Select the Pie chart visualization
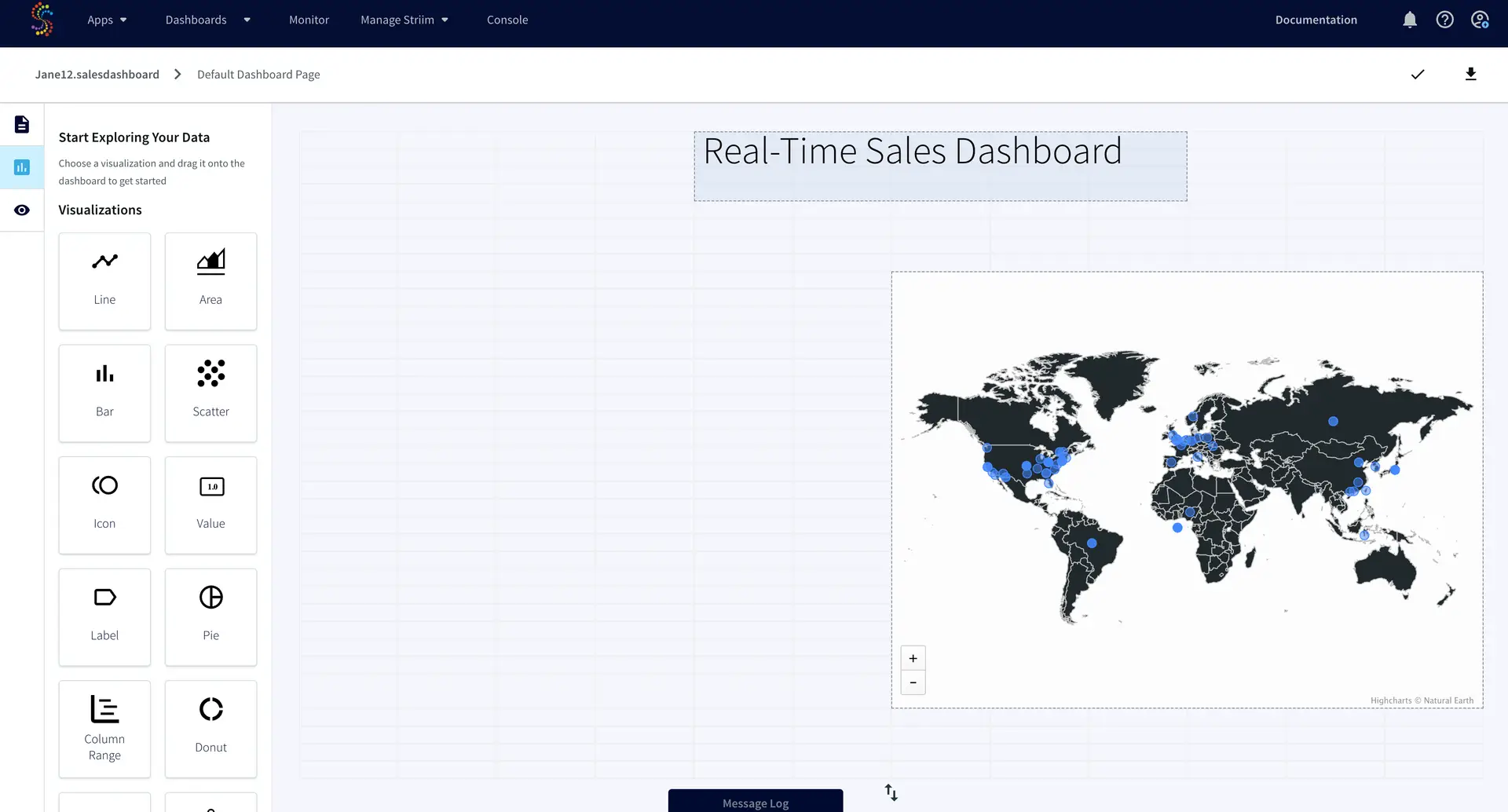The image size is (1508, 812). [210, 616]
